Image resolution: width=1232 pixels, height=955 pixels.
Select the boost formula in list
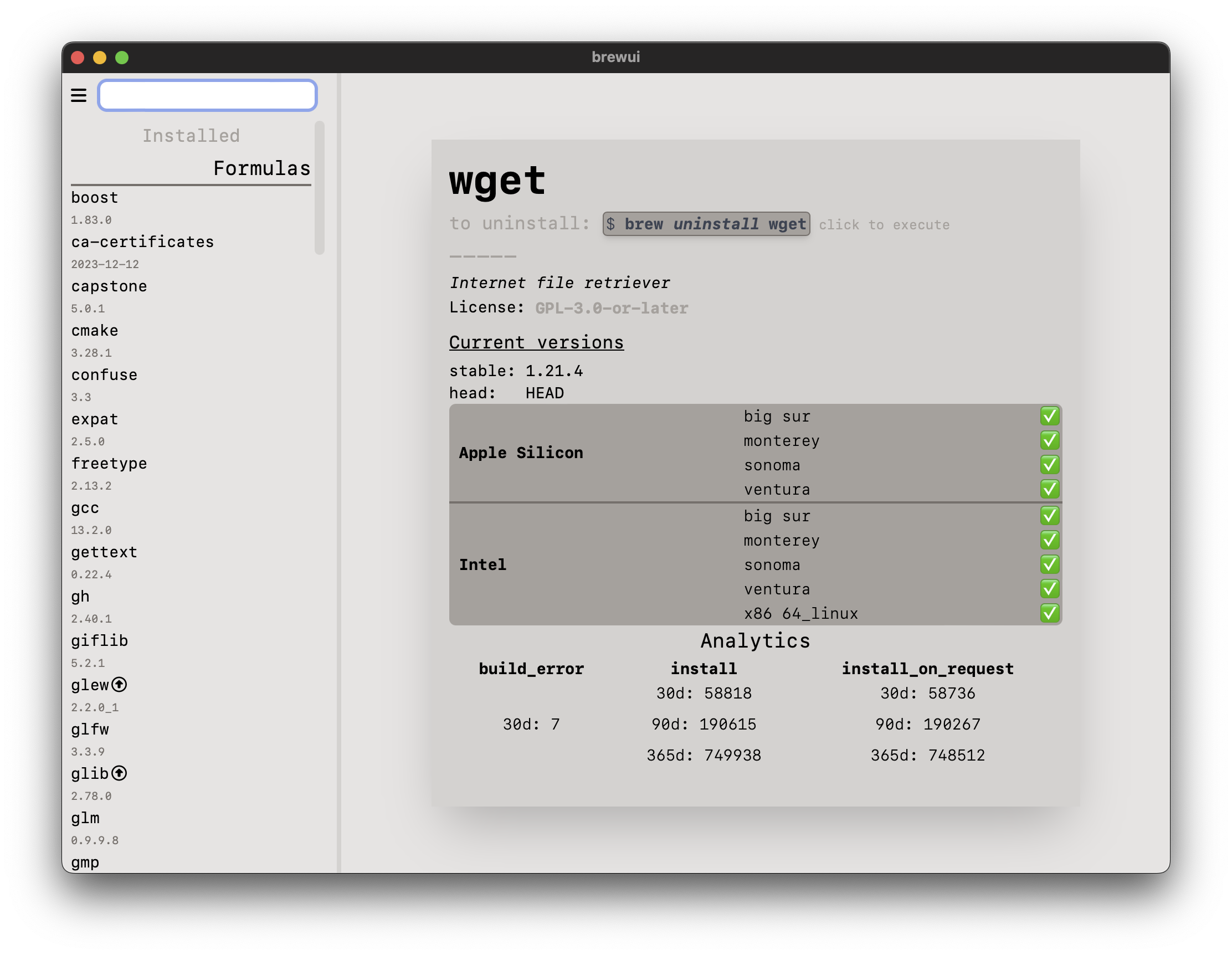[x=95, y=198]
